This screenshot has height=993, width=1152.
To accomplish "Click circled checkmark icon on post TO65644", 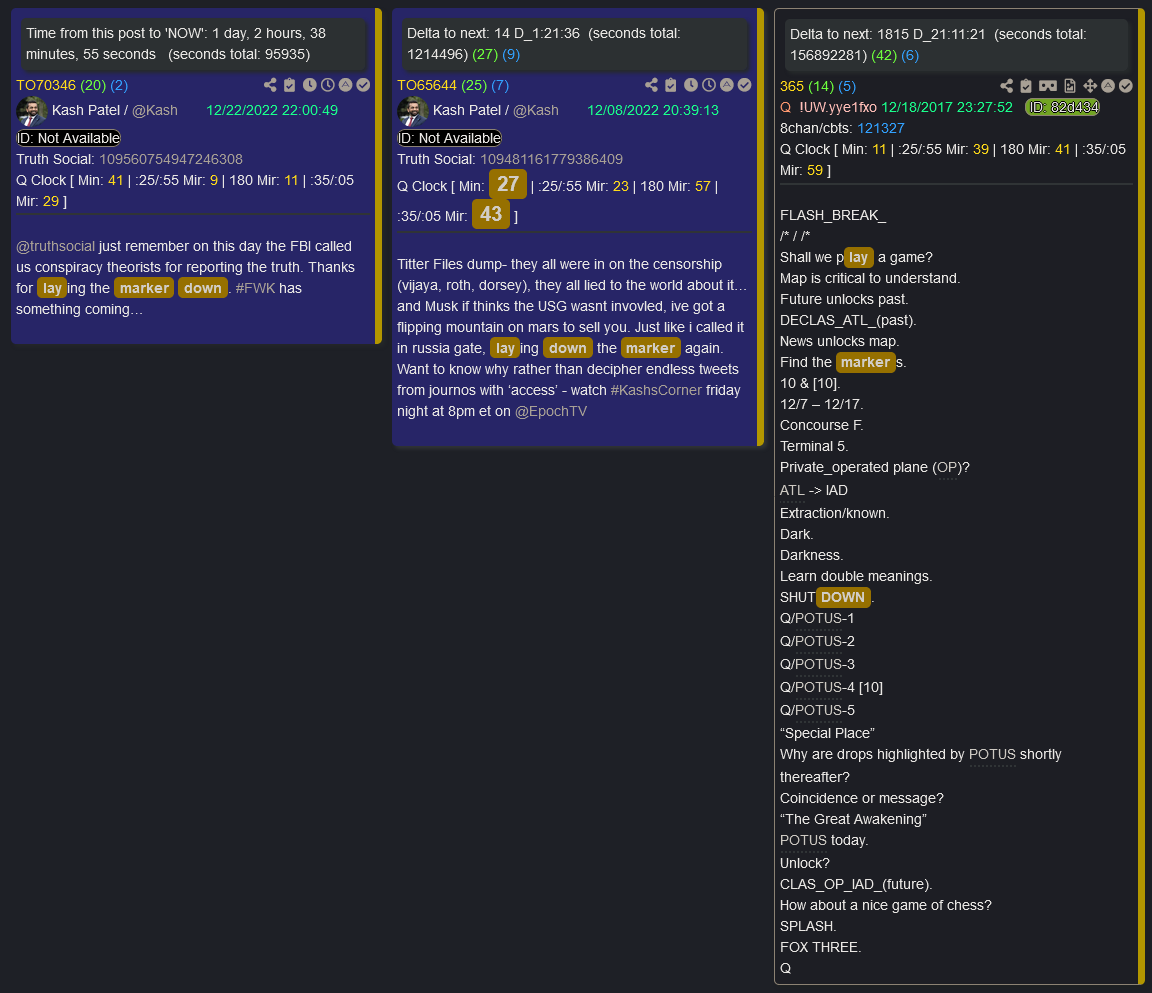I will [x=744, y=85].
